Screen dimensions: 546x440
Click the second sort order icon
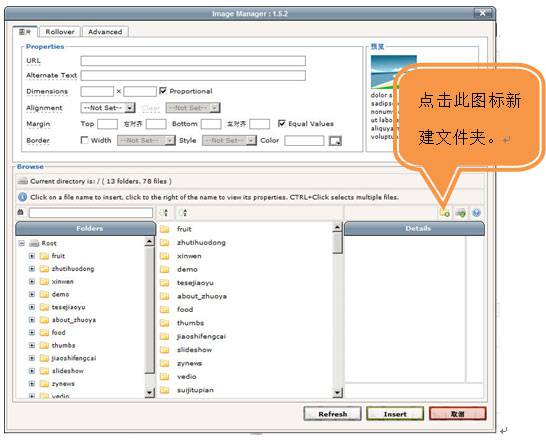(183, 212)
